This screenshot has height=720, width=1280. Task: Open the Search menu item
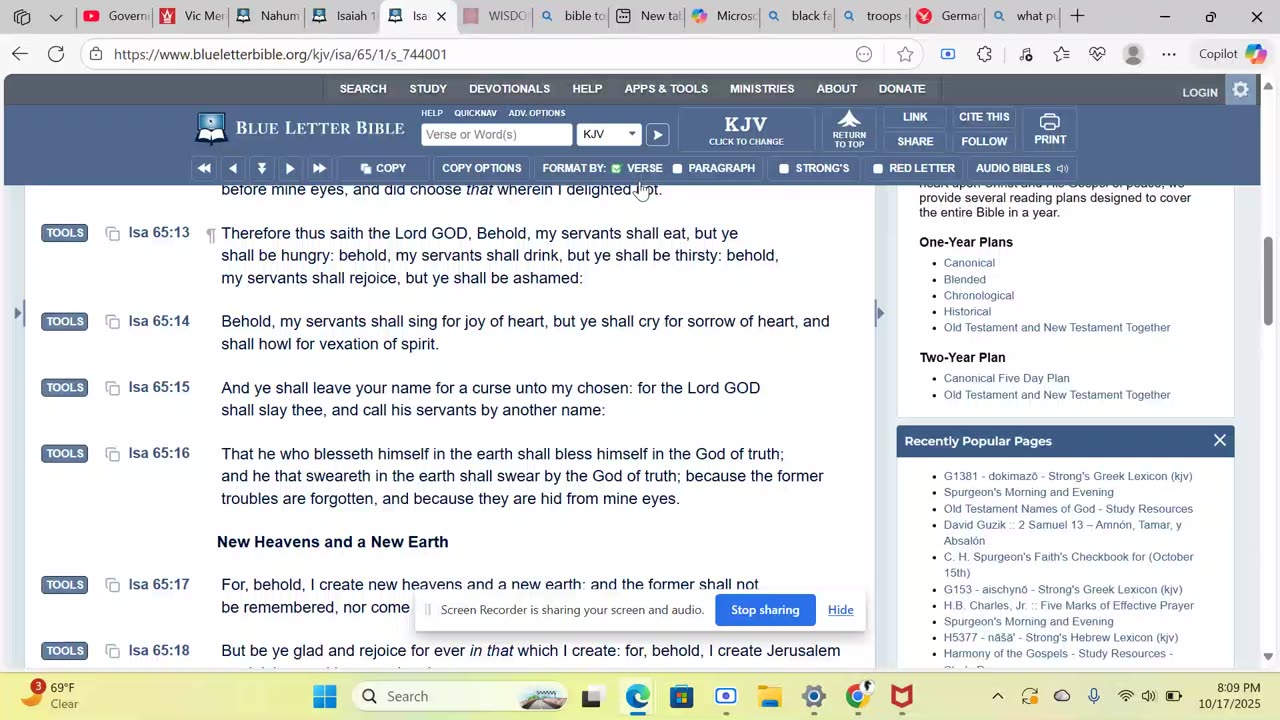click(x=363, y=89)
